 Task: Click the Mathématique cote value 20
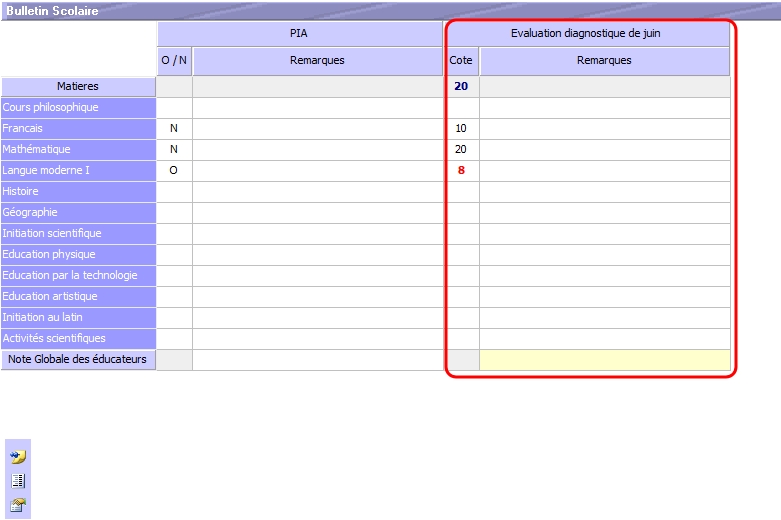pyautogui.click(x=461, y=149)
